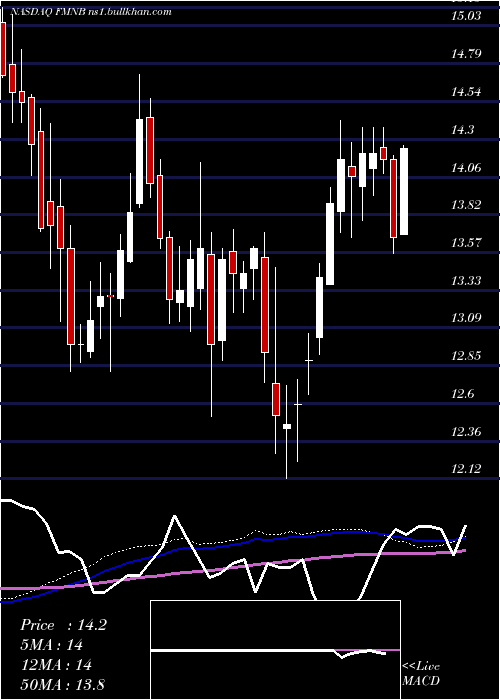The image size is (500, 700).
Task: Click the 13.57 price axis label
Action: pyautogui.click(x=467, y=243)
